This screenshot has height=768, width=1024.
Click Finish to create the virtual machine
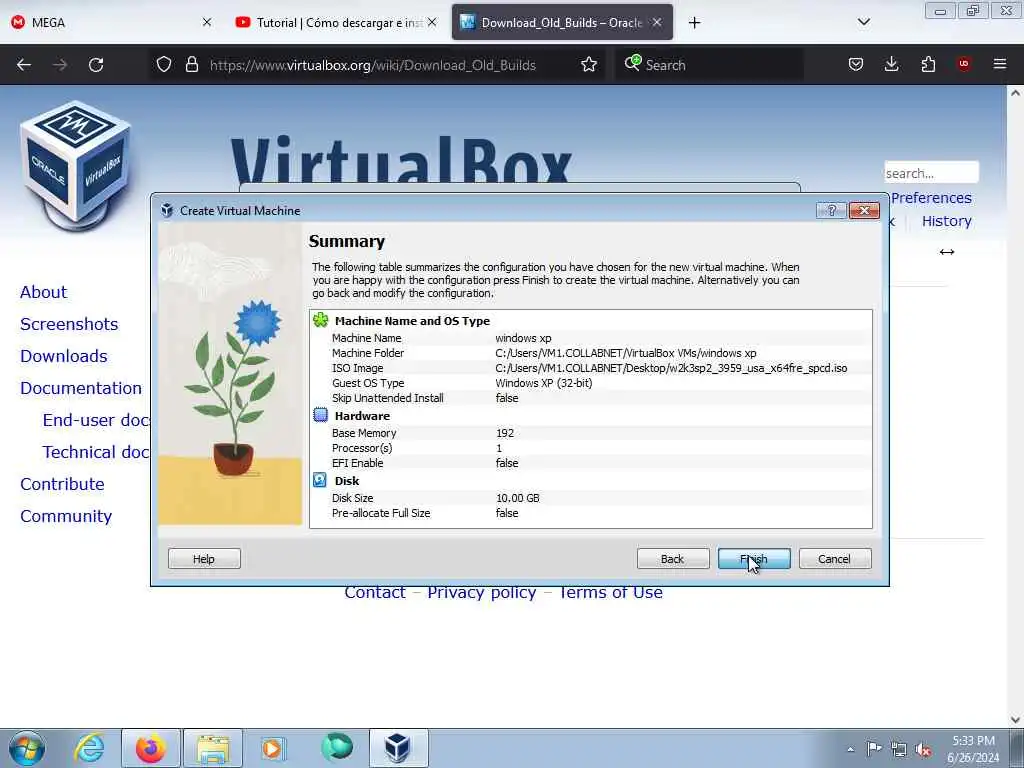pyautogui.click(x=754, y=559)
